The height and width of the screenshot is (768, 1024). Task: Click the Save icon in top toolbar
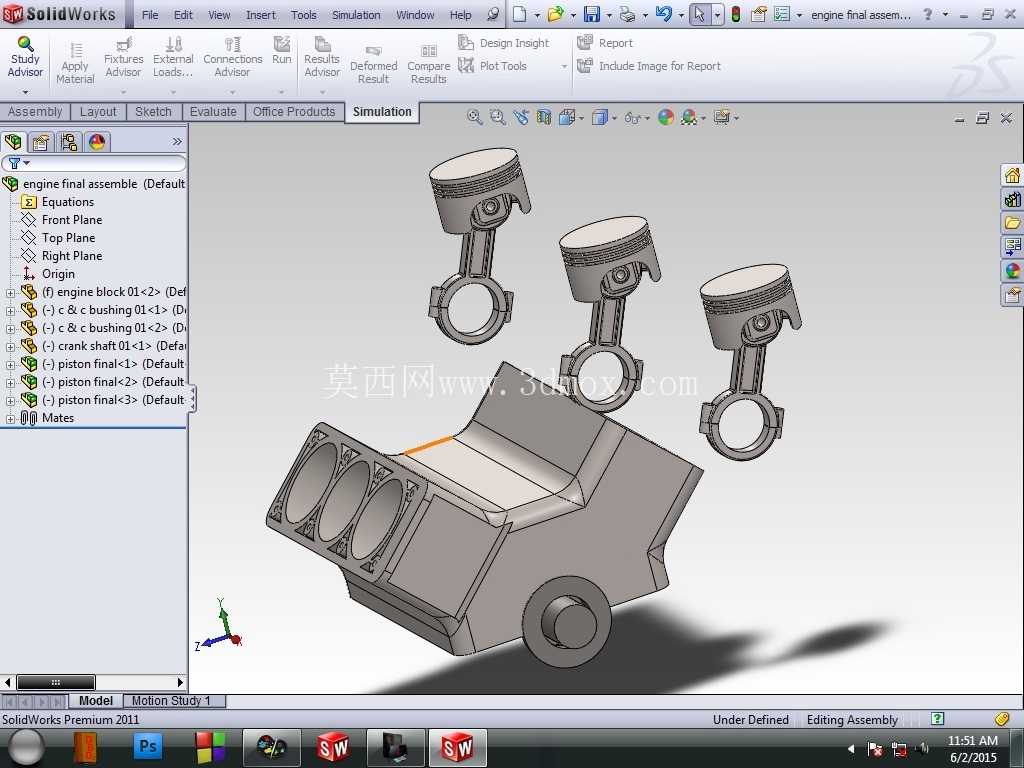(x=592, y=14)
